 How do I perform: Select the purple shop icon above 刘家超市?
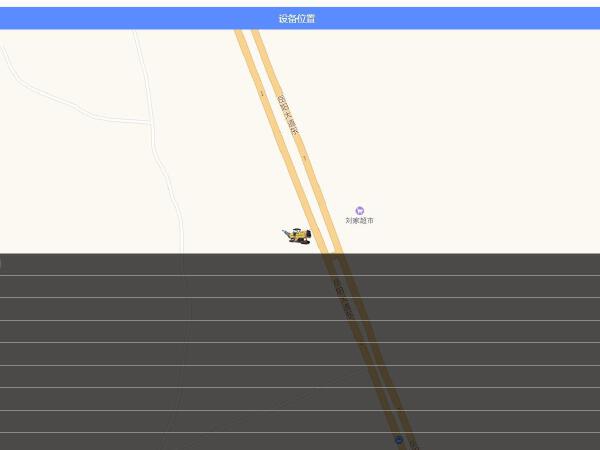[359, 210]
